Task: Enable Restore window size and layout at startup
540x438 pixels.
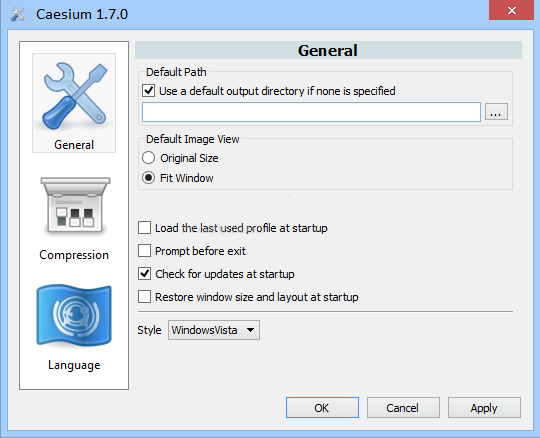Action: pos(144,297)
